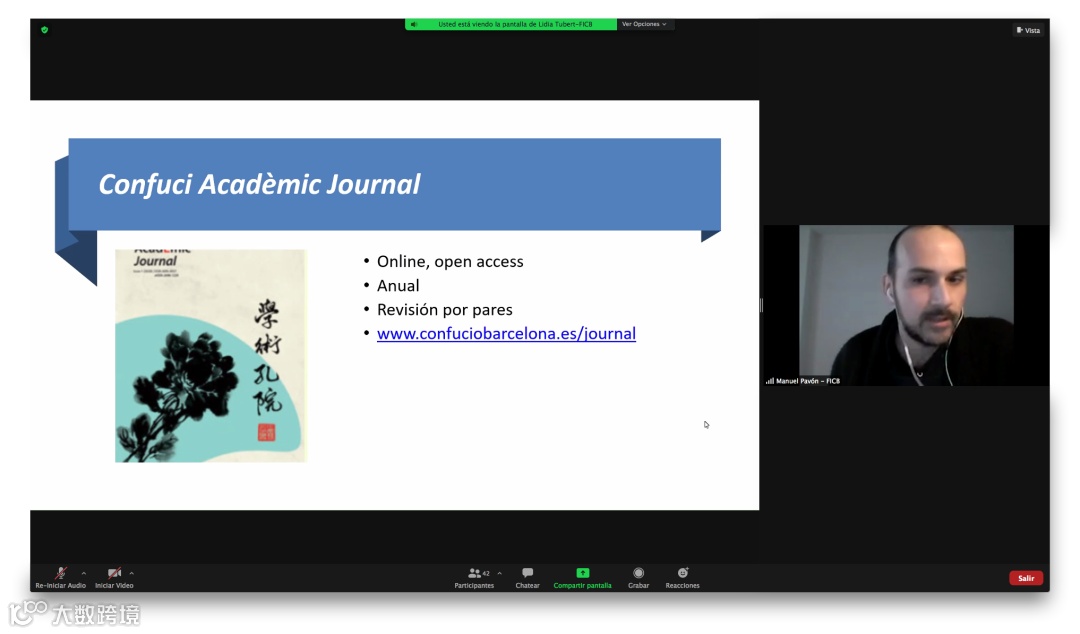
Task: Click the green screen-sharing notification bar
Action: [x=511, y=24]
